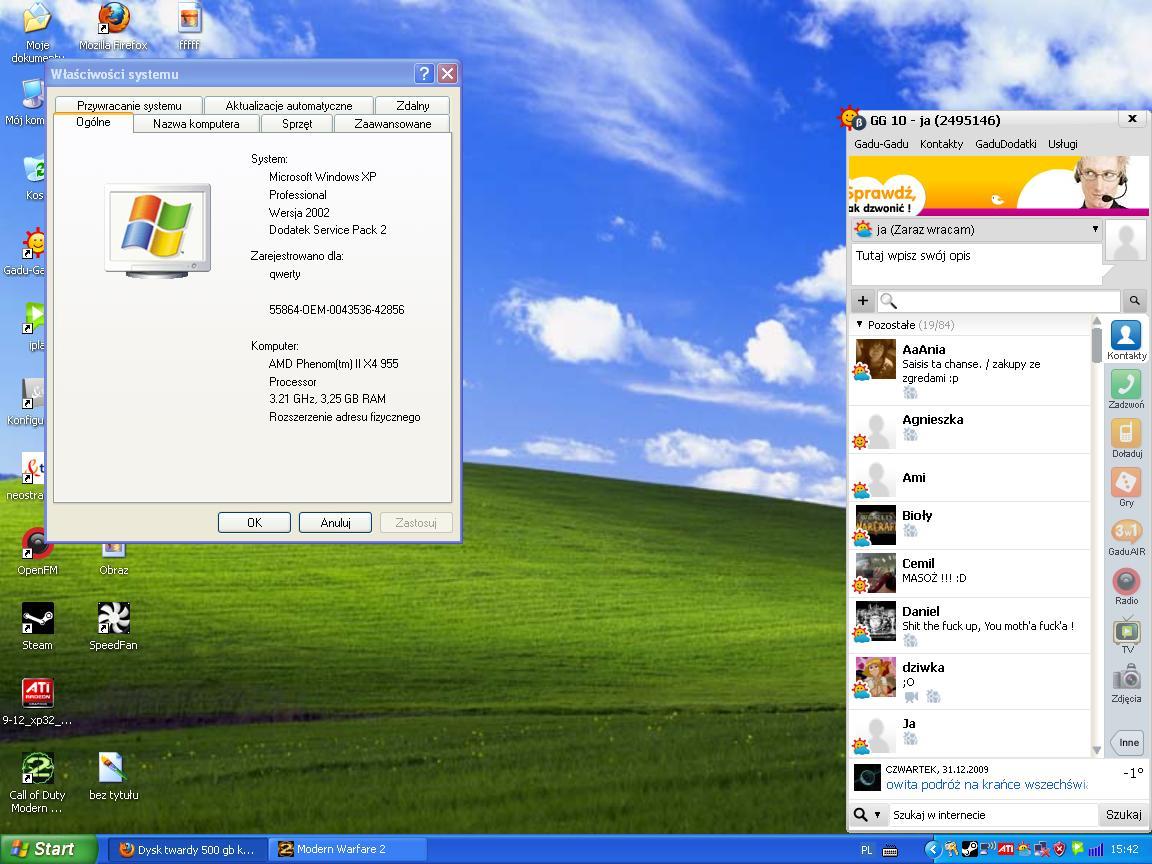Image resolution: width=1152 pixels, height=864 pixels.
Task: Select contact Bioły in the list
Action: (x=970, y=525)
